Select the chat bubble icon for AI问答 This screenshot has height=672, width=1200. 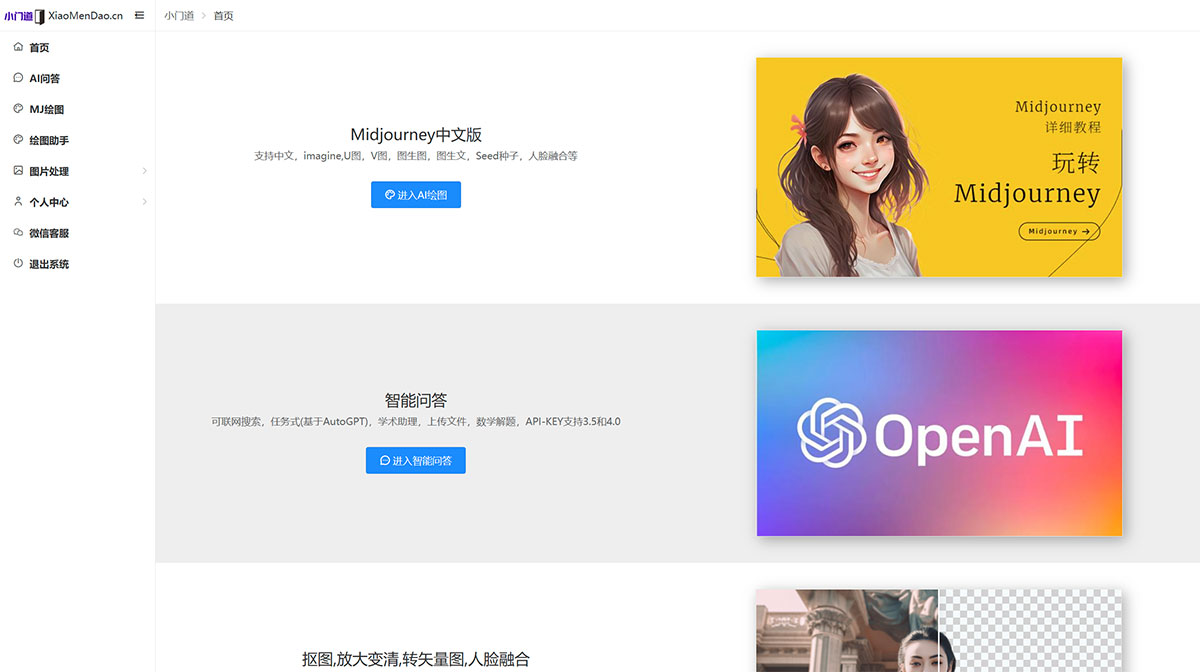click(18, 78)
